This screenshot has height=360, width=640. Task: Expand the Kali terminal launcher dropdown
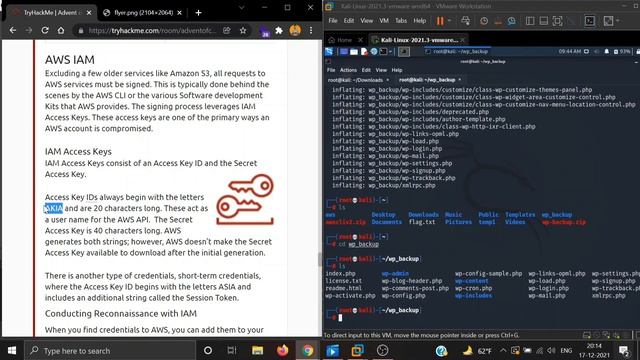pos(391,51)
